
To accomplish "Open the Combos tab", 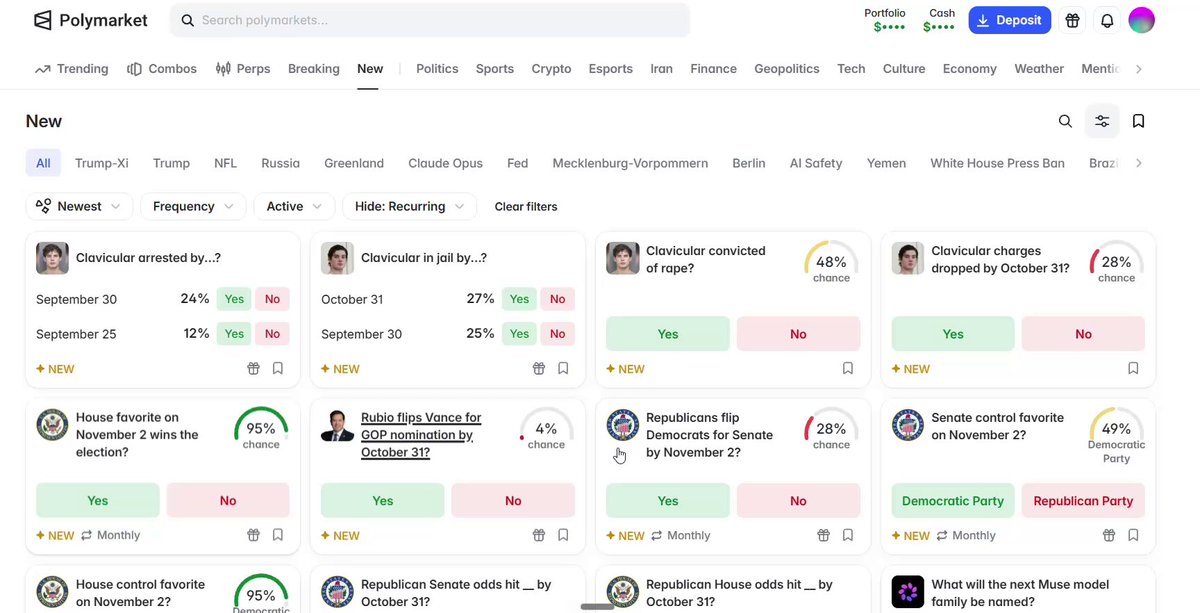I will pyautogui.click(x=162, y=69).
